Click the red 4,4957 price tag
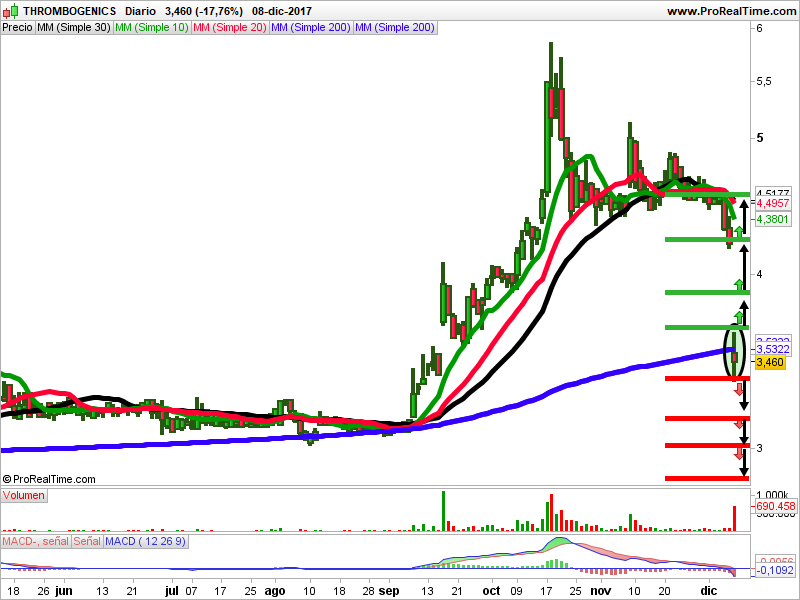The height and width of the screenshot is (600, 800). click(772, 203)
